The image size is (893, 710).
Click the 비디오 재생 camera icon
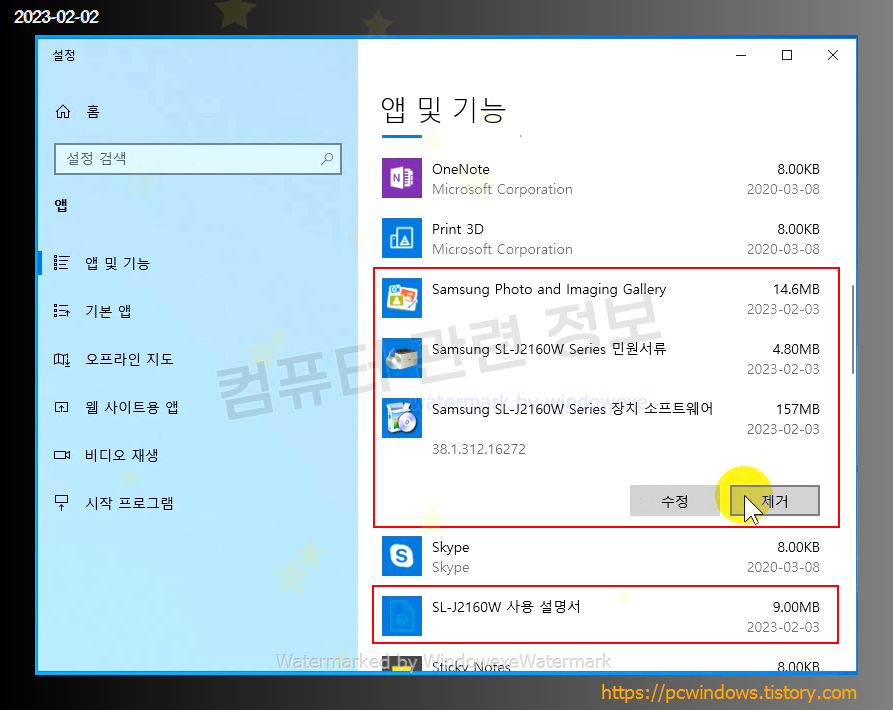(62, 455)
